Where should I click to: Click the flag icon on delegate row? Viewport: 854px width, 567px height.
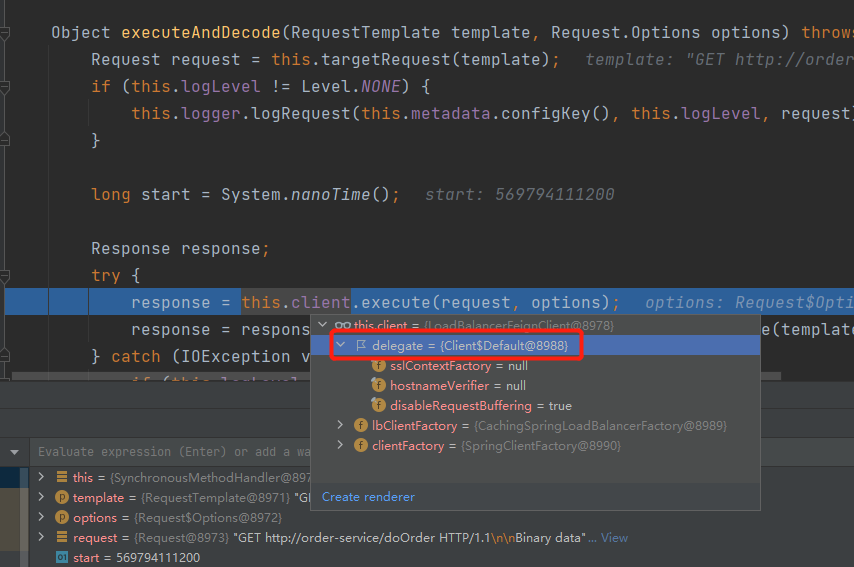coord(361,345)
